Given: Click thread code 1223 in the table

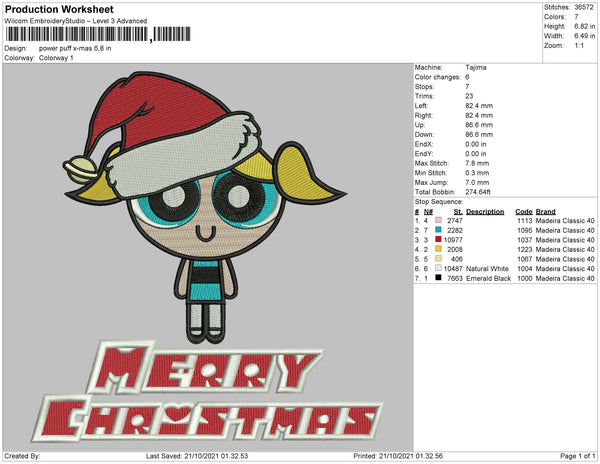Looking at the screenshot, I should [x=525, y=249].
